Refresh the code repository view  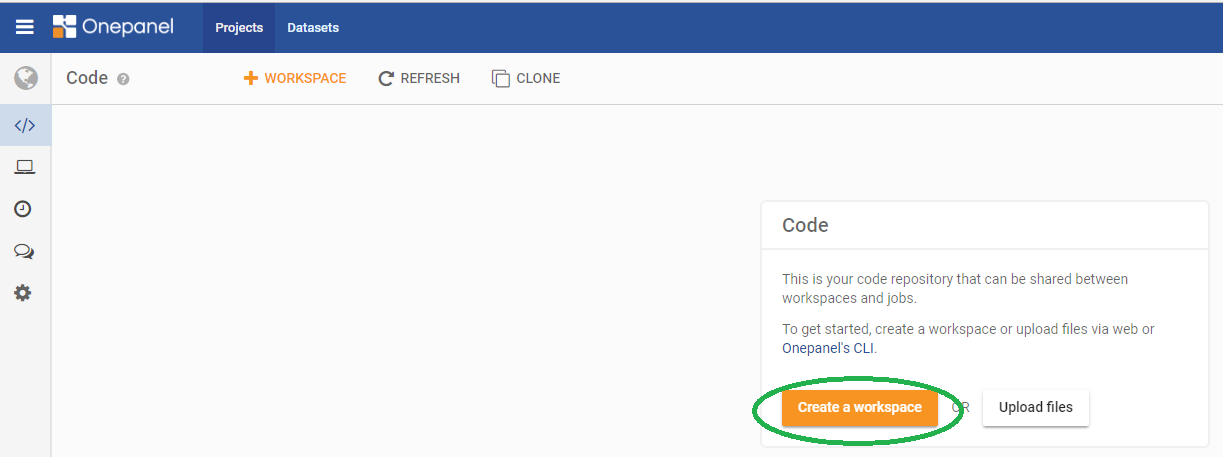point(419,78)
